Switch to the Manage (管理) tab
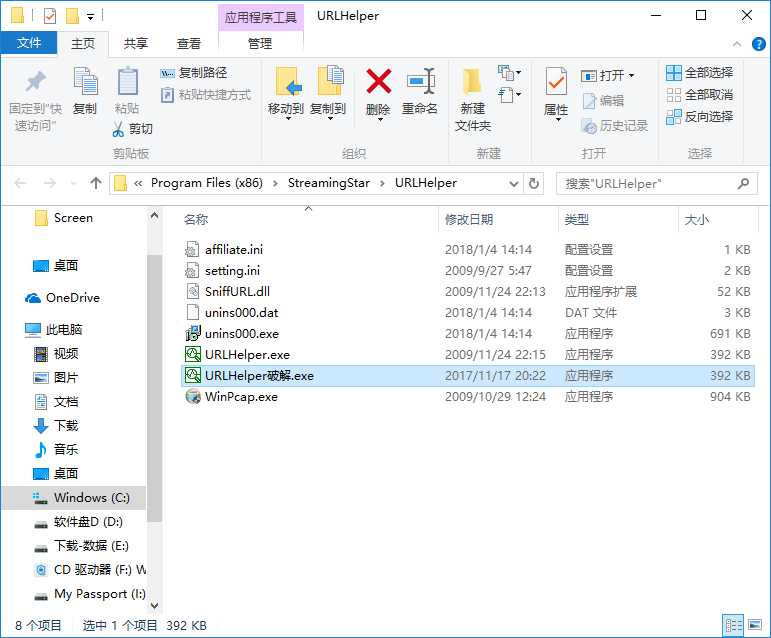The width and height of the screenshot is (771, 638). pos(260,43)
